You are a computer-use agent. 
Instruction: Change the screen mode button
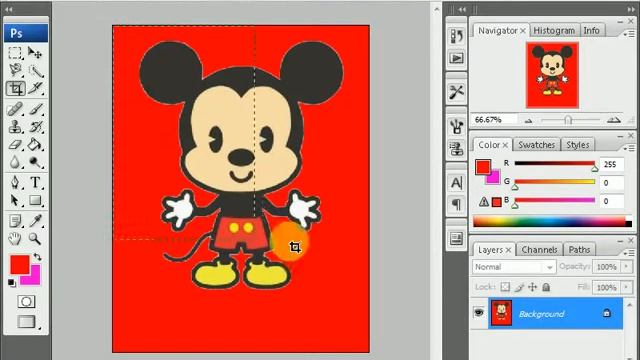[26, 322]
